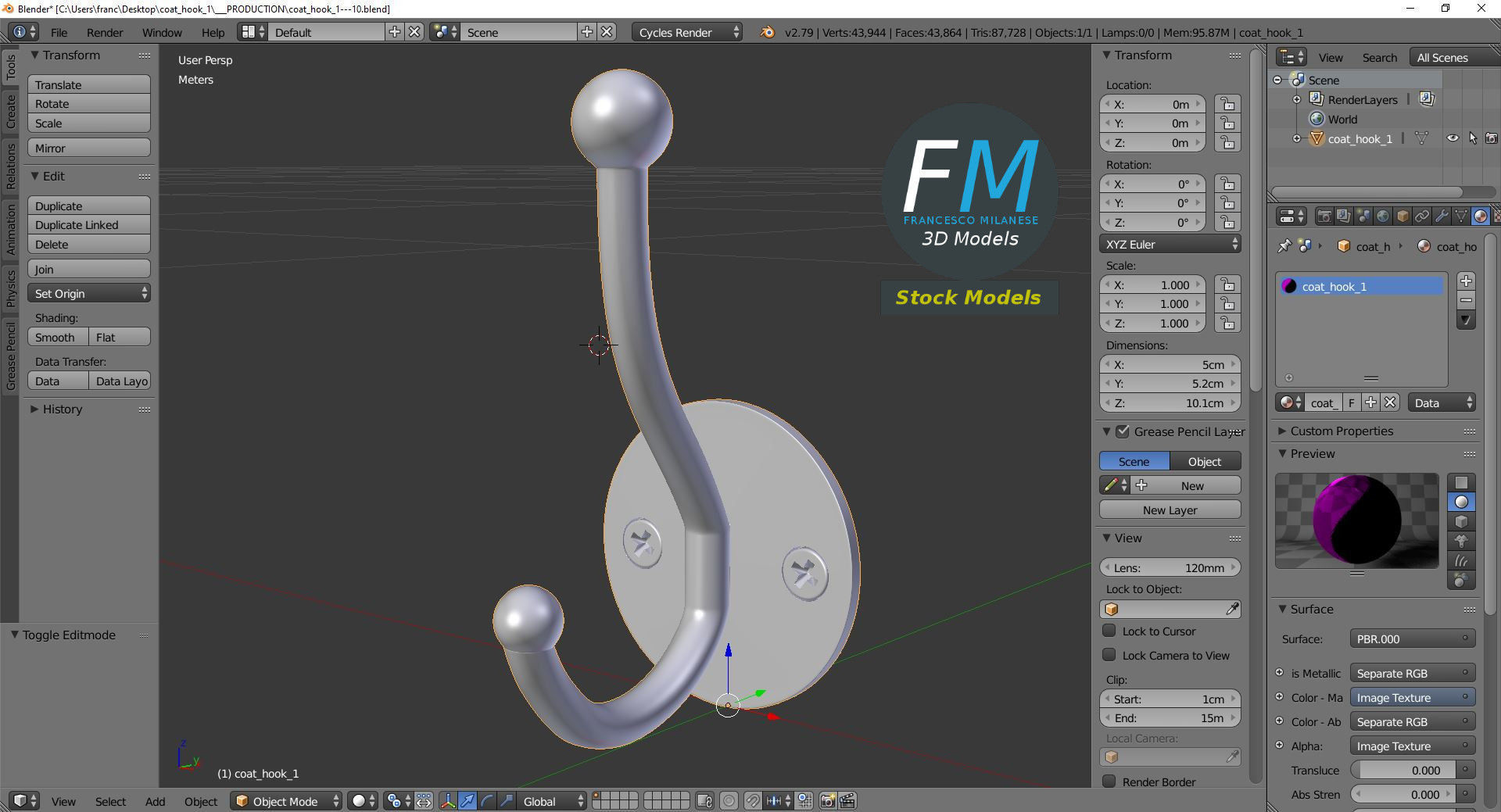The width and height of the screenshot is (1501, 812).
Task: Expand coat_hook_1 in the outliner tree
Action: tap(1297, 138)
